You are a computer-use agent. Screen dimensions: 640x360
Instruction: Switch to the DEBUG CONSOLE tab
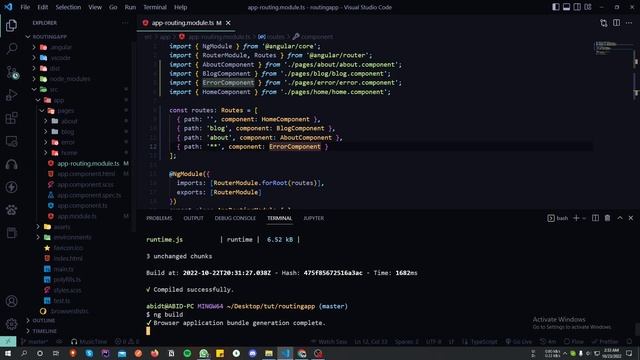pyautogui.click(x=235, y=218)
